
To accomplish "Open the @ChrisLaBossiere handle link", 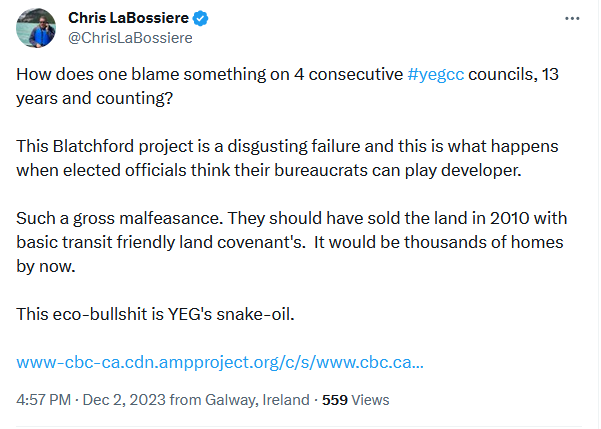I will click(x=129, y=39).
